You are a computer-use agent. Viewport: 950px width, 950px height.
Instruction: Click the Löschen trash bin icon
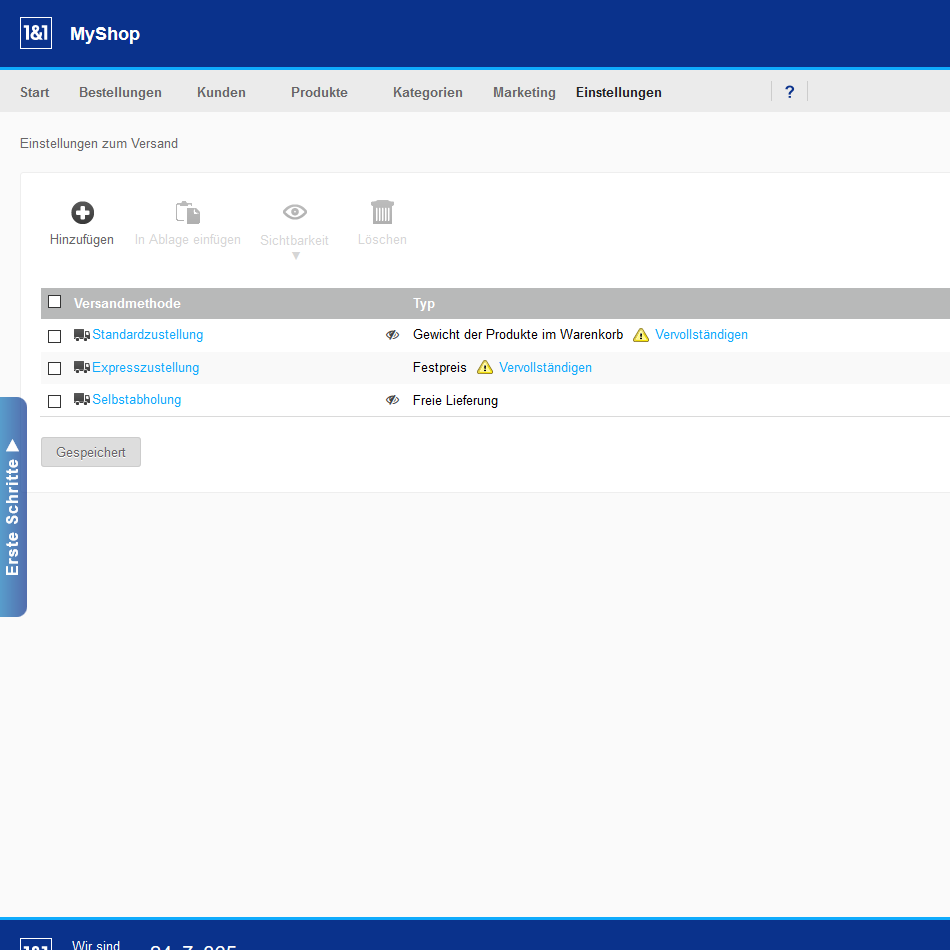click(382, 212)
